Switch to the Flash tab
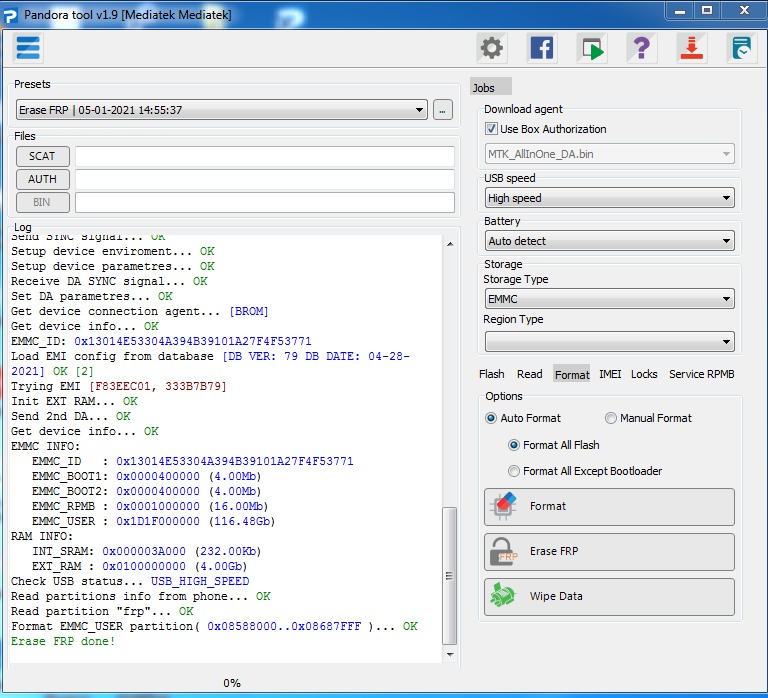 tap(491, 374)
